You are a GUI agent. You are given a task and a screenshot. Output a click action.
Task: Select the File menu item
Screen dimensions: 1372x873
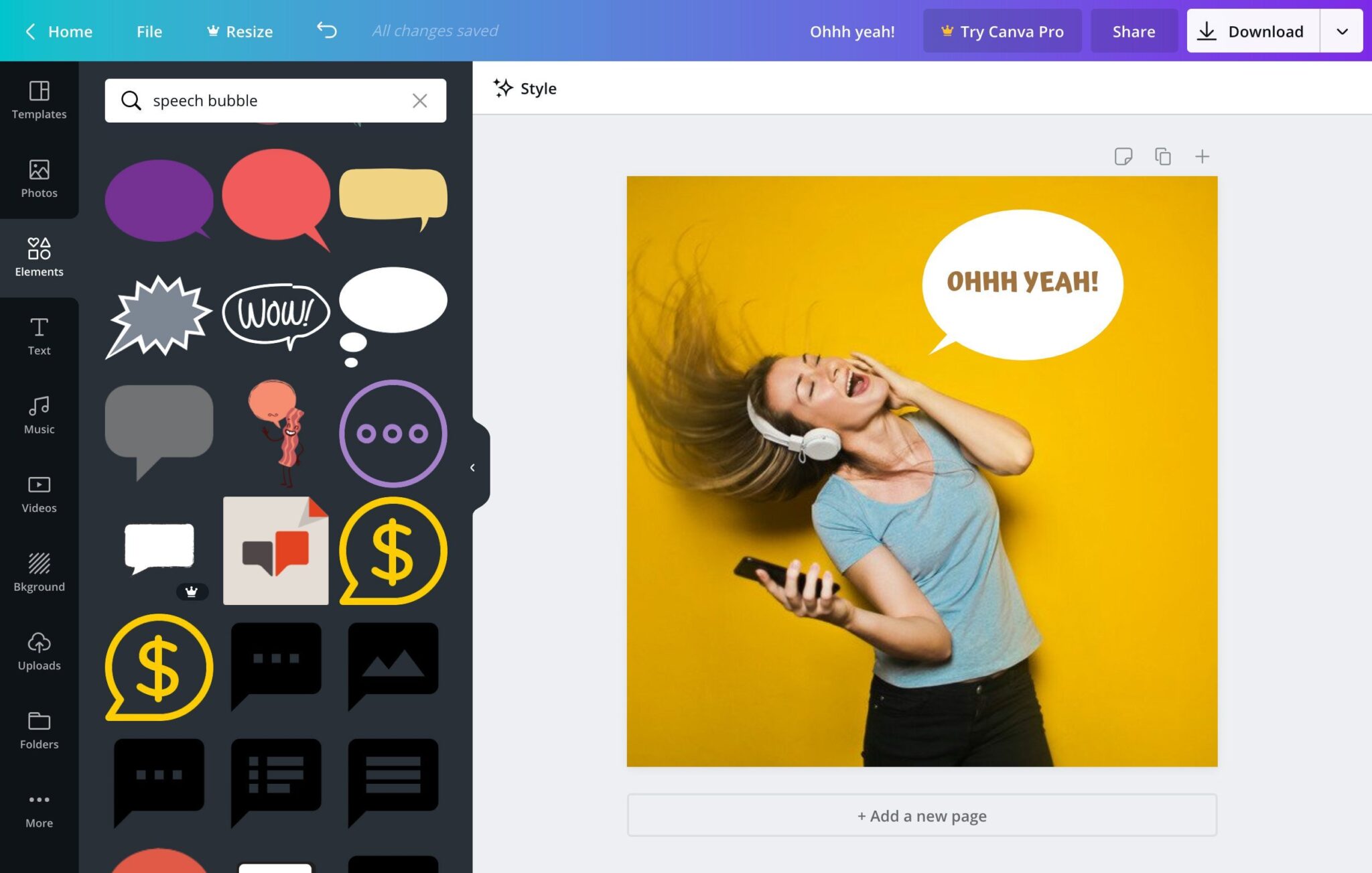pos(149,30)
